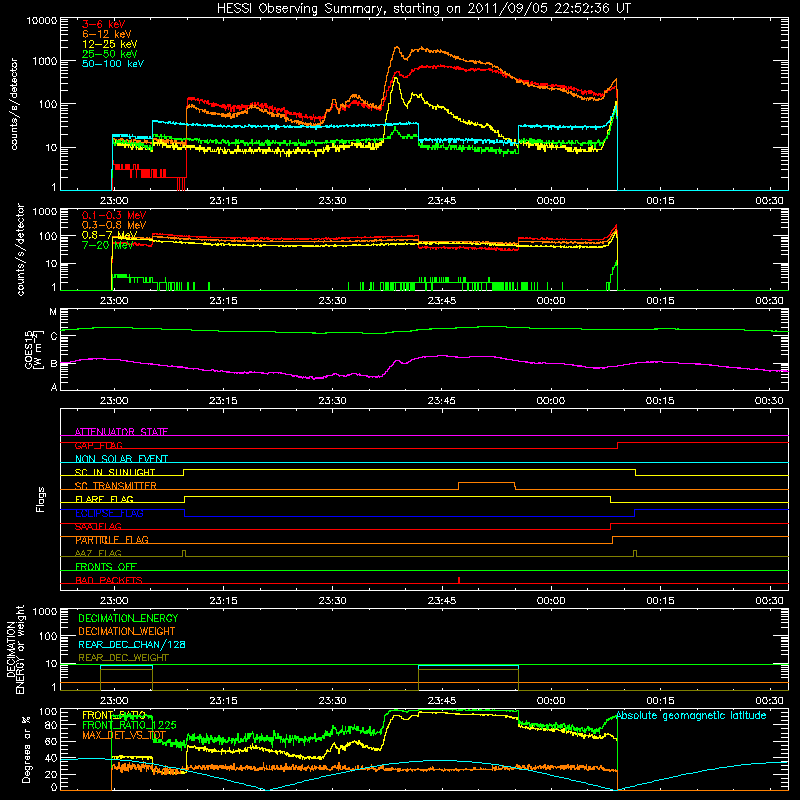Screen dimensions: 800x800
Task: Select the 3-6 keV legend label
Action: (104, 24)
